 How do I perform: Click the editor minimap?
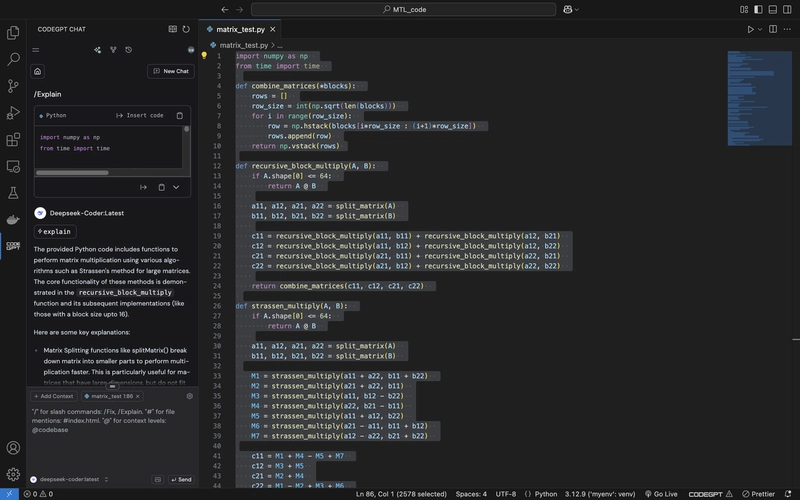coord(759,98)
